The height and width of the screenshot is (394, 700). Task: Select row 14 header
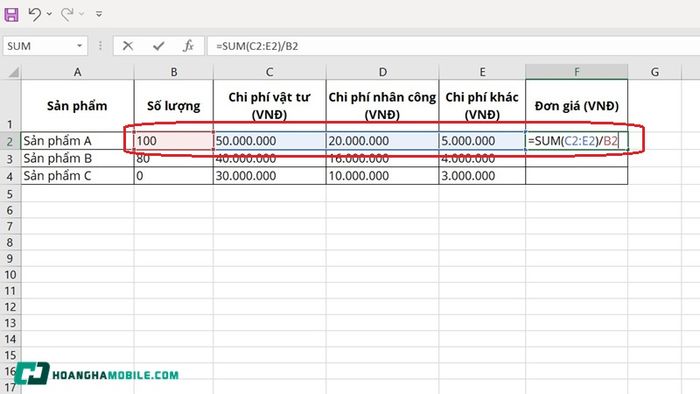click(10, 339)
